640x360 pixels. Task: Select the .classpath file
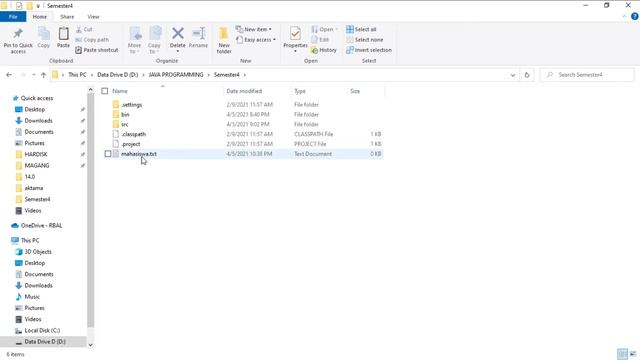click(133, 134)
